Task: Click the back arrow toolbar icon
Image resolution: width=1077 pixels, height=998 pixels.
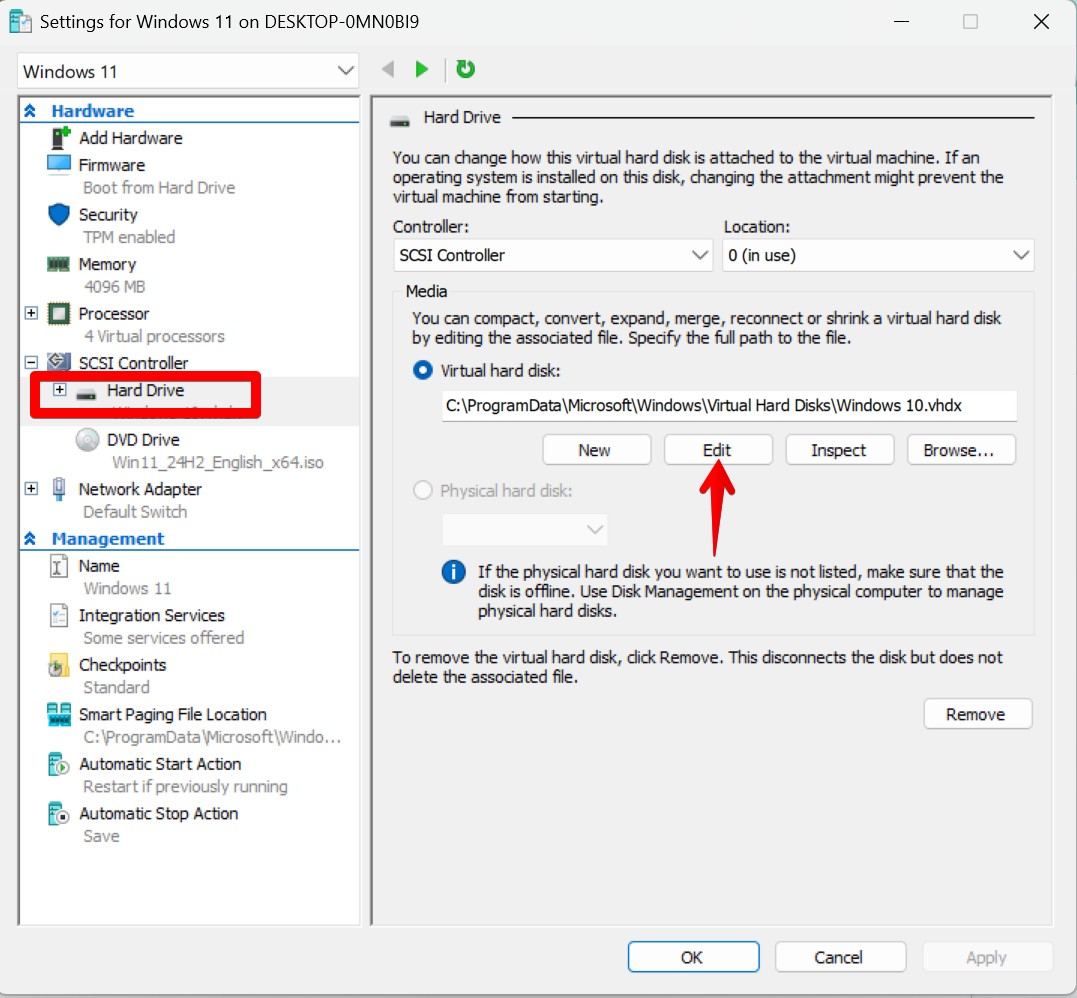Action: pyautogui.click(x=388, y=69)
